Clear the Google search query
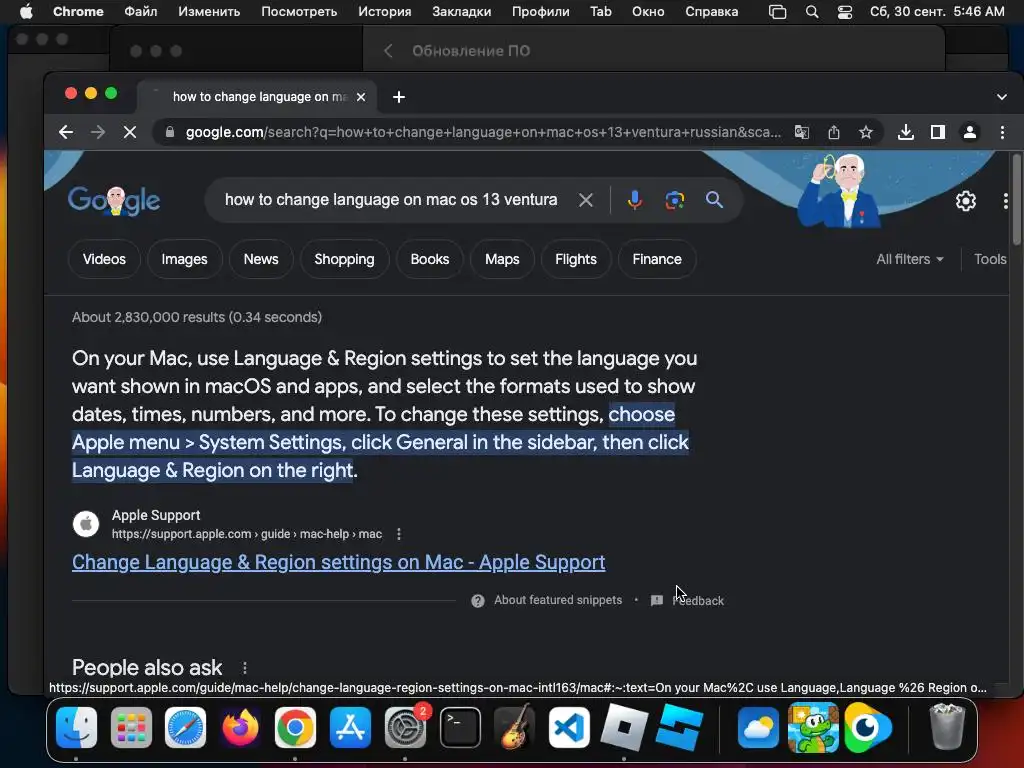 coord(586,200)
